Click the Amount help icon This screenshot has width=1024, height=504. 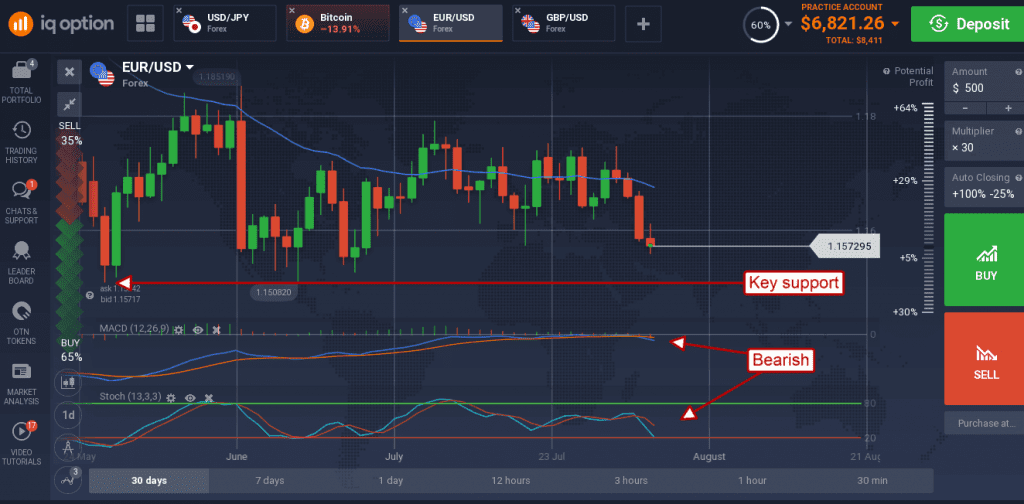click(x=1019, y=72)
